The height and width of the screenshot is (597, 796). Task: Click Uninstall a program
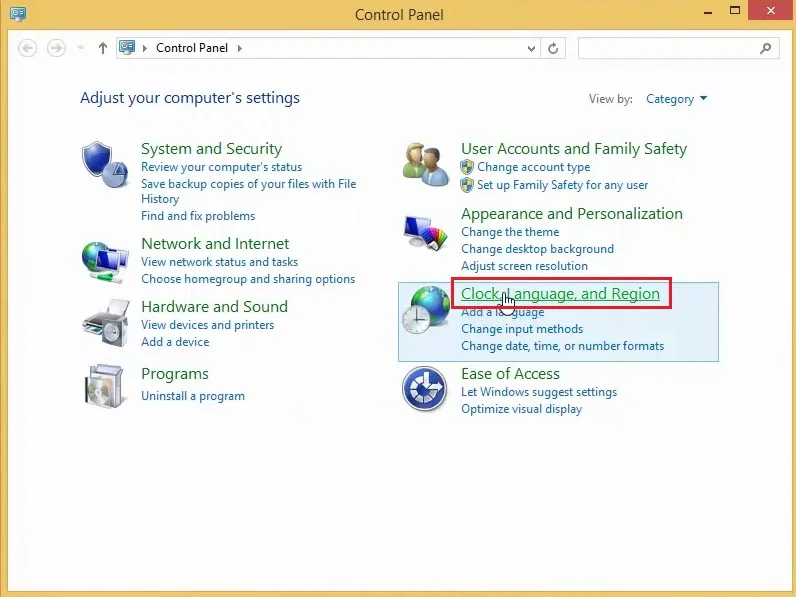click(193, 396)
